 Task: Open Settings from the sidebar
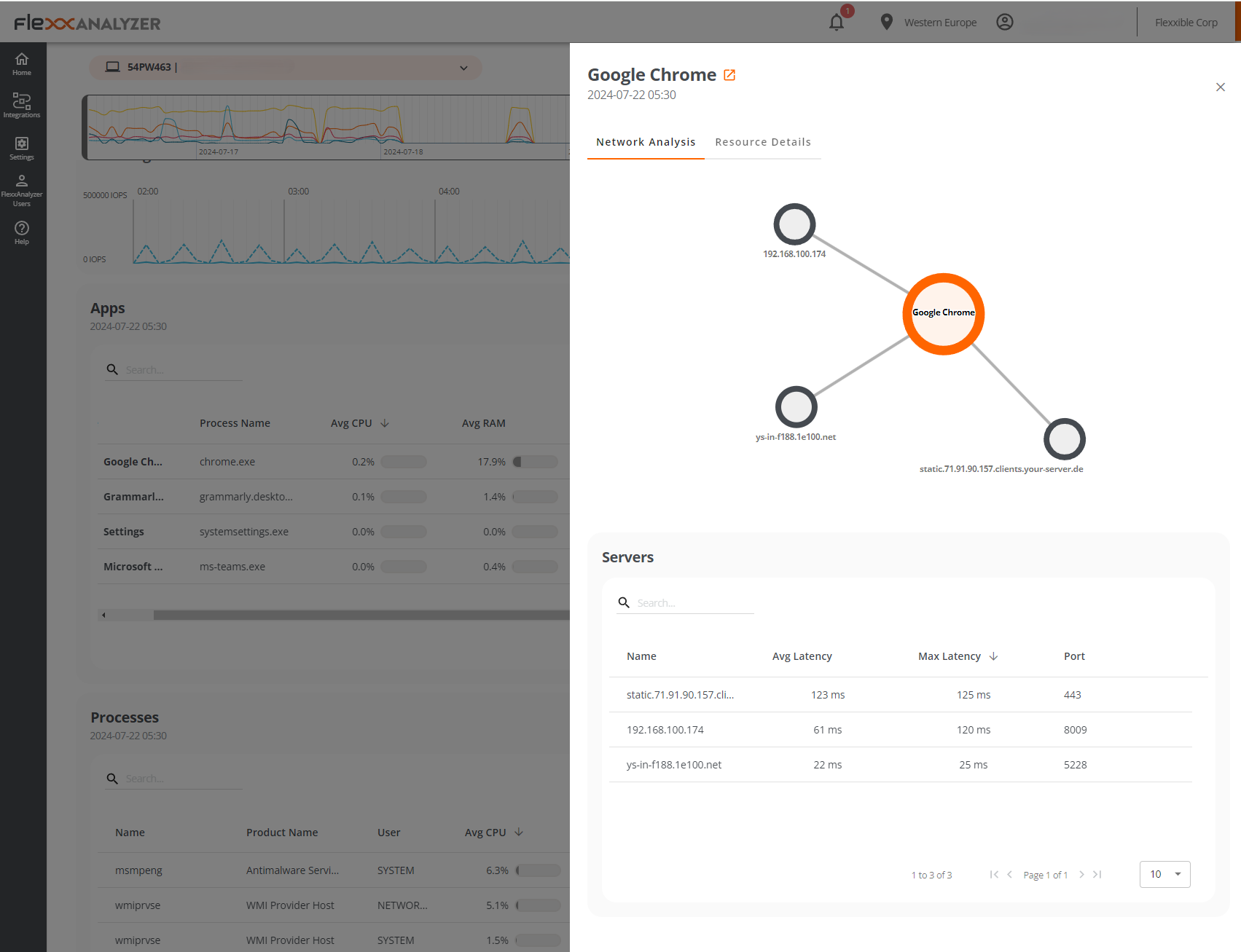tap(22, 148)
